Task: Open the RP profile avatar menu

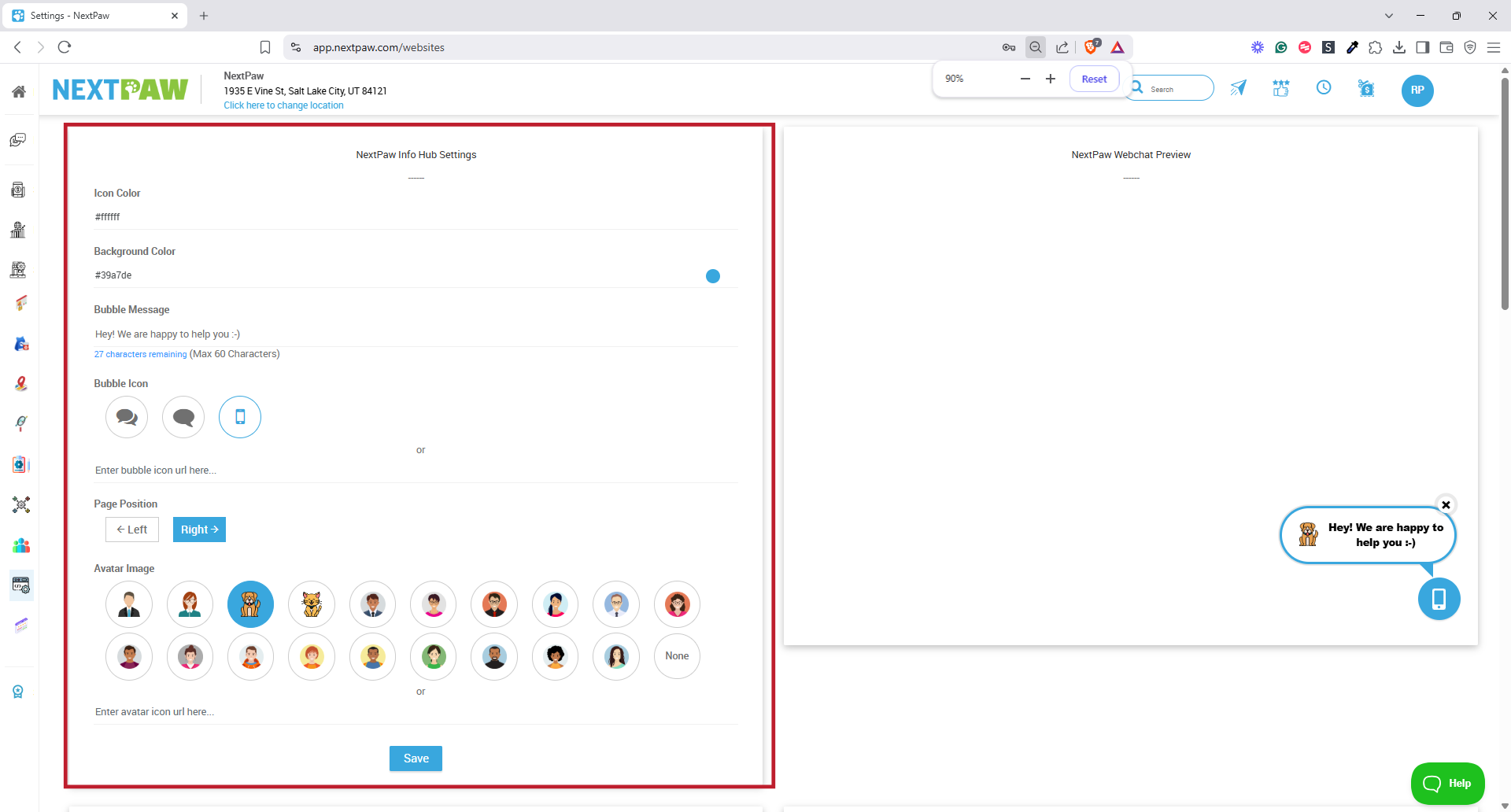Action: pyautogui.click(x=1417, y=90)
